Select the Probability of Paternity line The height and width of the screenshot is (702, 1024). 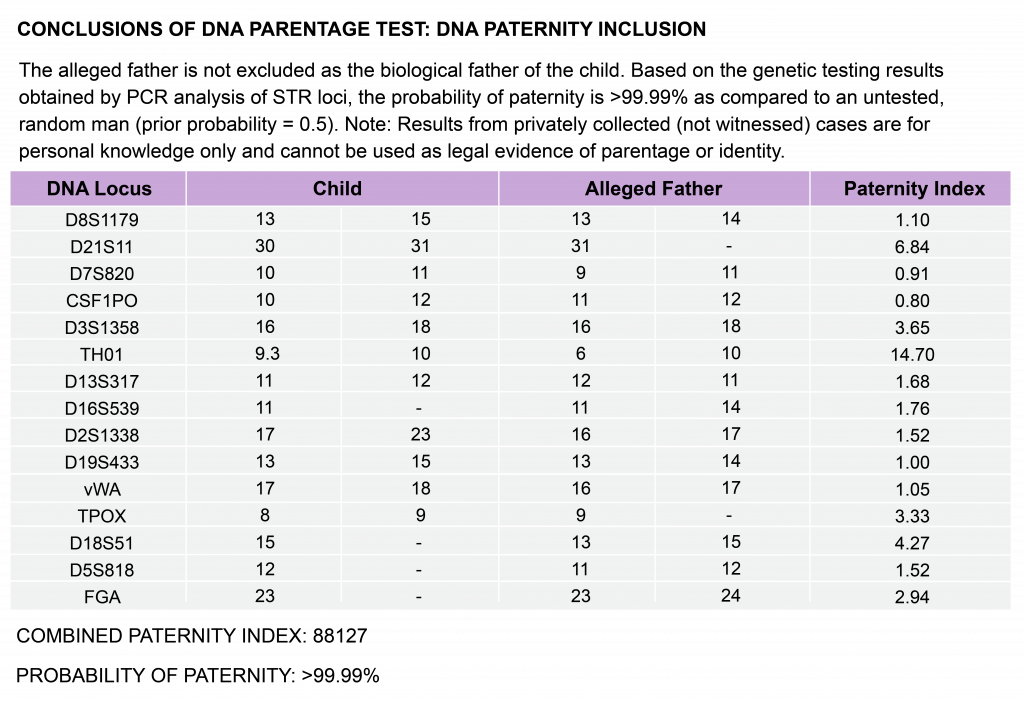pos(198,675)
